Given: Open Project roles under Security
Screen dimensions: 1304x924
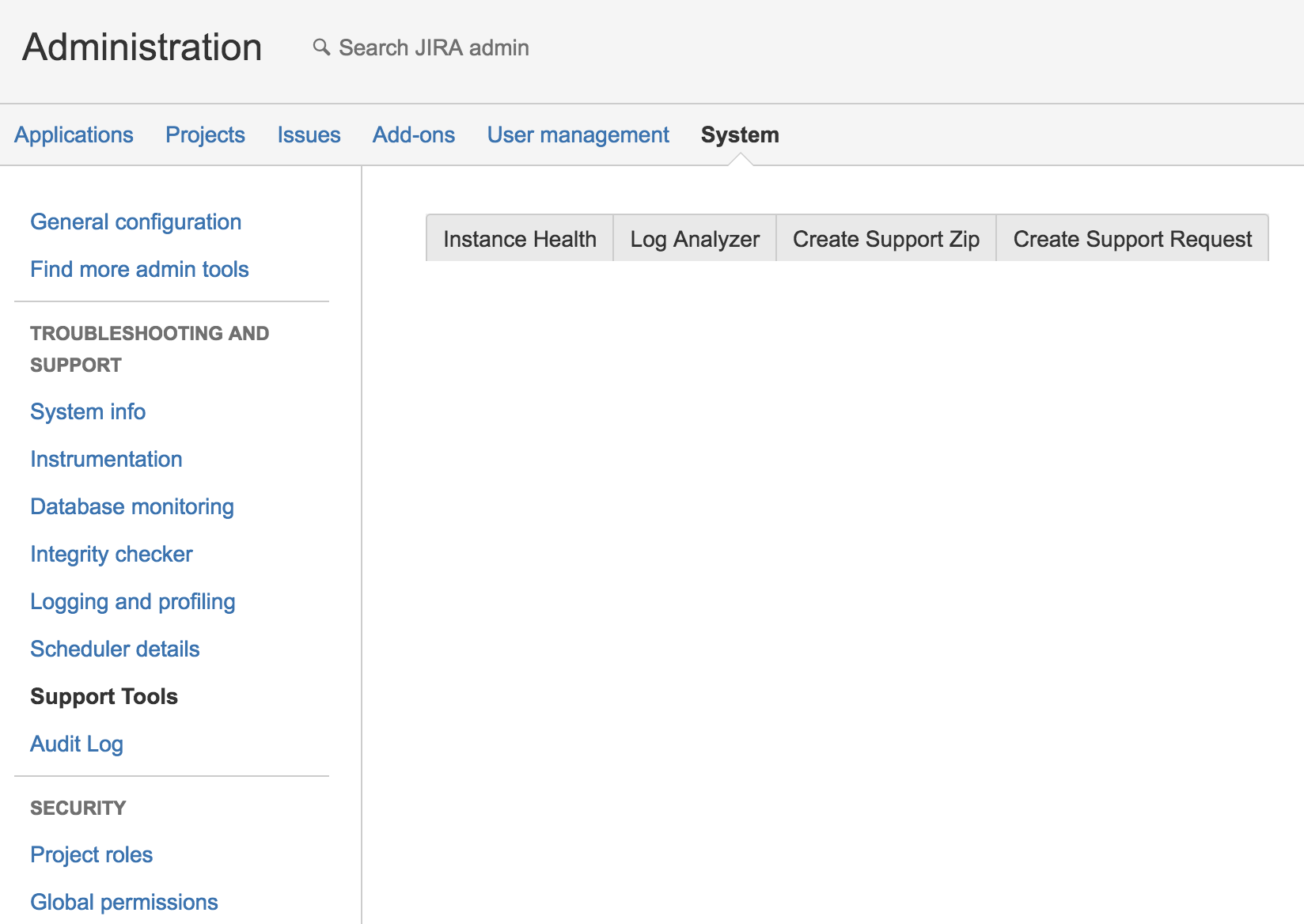Looking at the screenshot, I should [92, 854].
